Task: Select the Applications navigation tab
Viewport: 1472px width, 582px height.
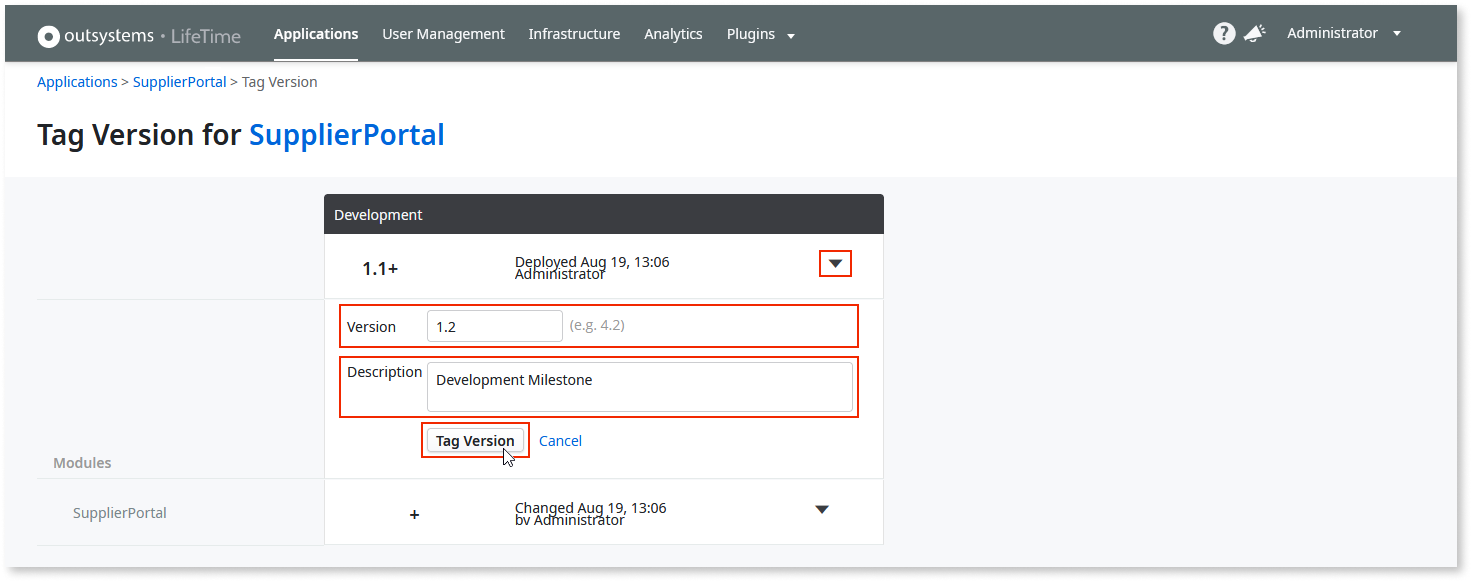Action: (316, 33)
